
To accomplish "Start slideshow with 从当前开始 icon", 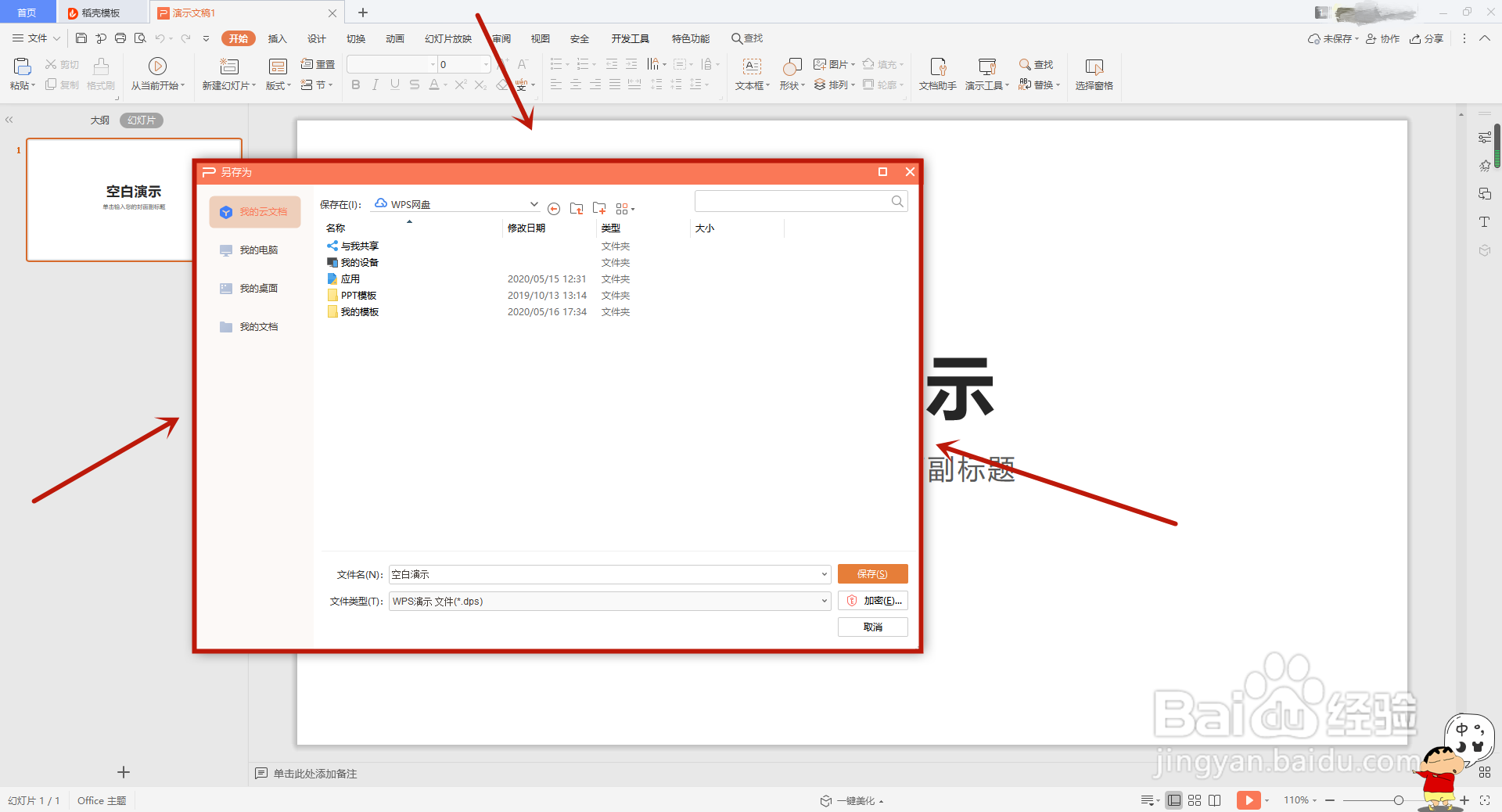I will [x=157, y=74].
